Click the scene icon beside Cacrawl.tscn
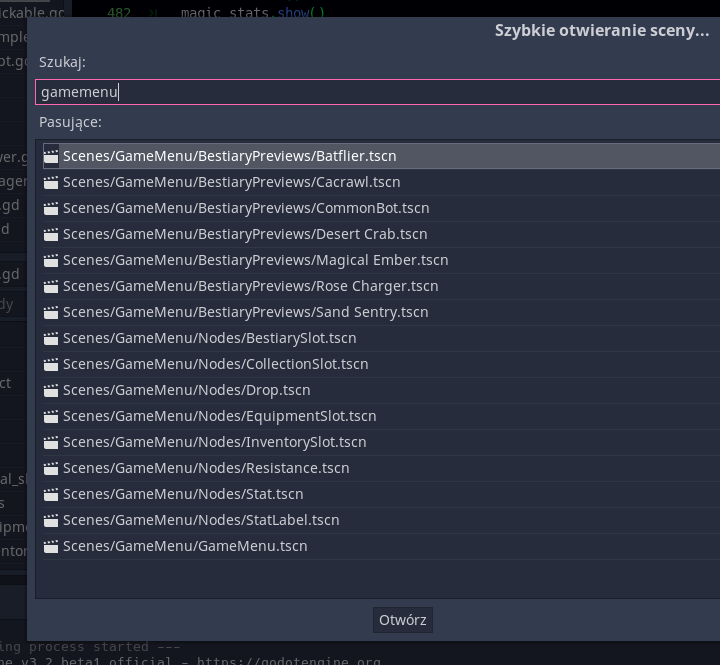Screen dimensions: 720x665 (51, 183)
